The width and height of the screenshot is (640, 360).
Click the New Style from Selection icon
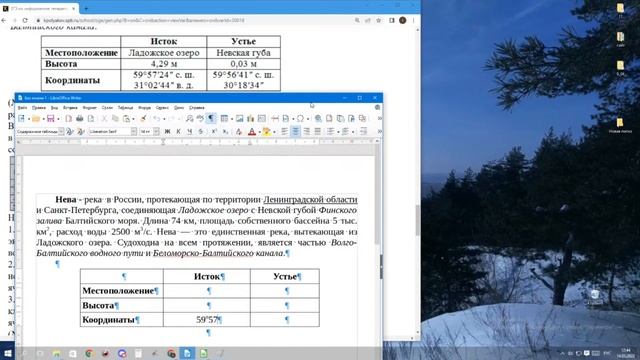pos(81,131)
